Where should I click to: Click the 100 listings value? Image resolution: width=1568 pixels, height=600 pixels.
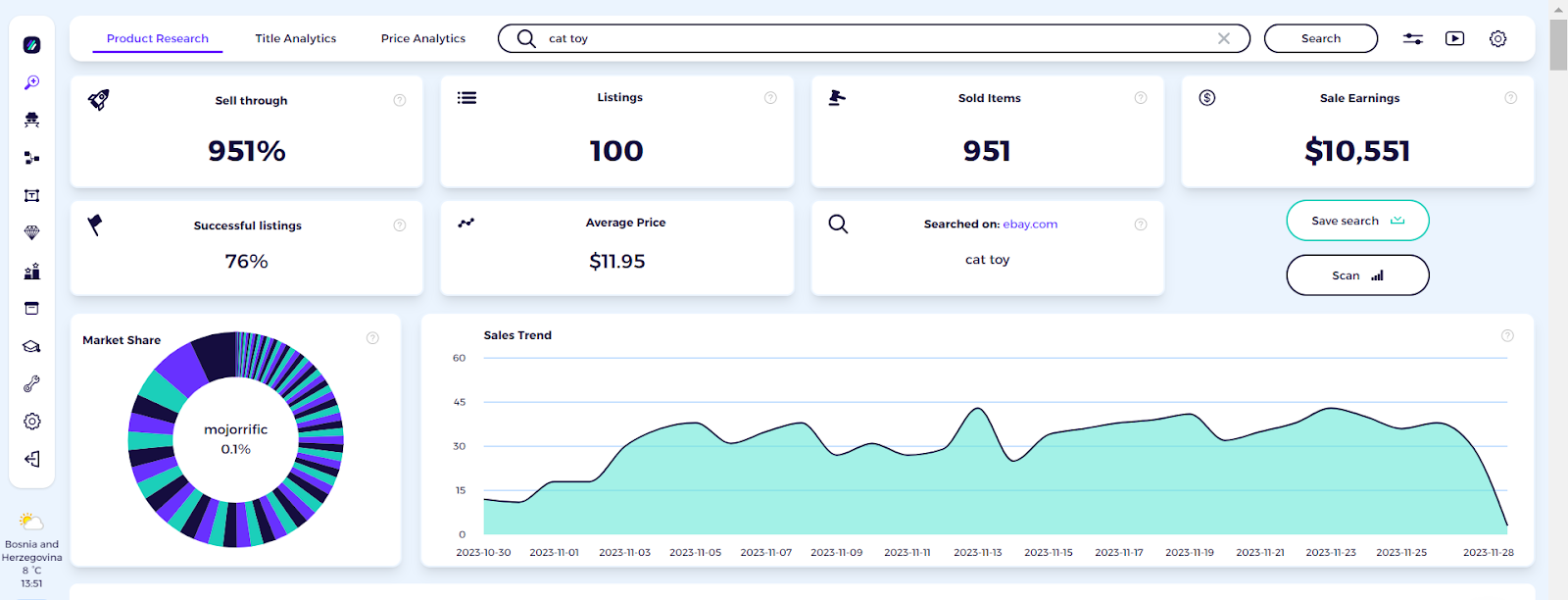[616, 151]
